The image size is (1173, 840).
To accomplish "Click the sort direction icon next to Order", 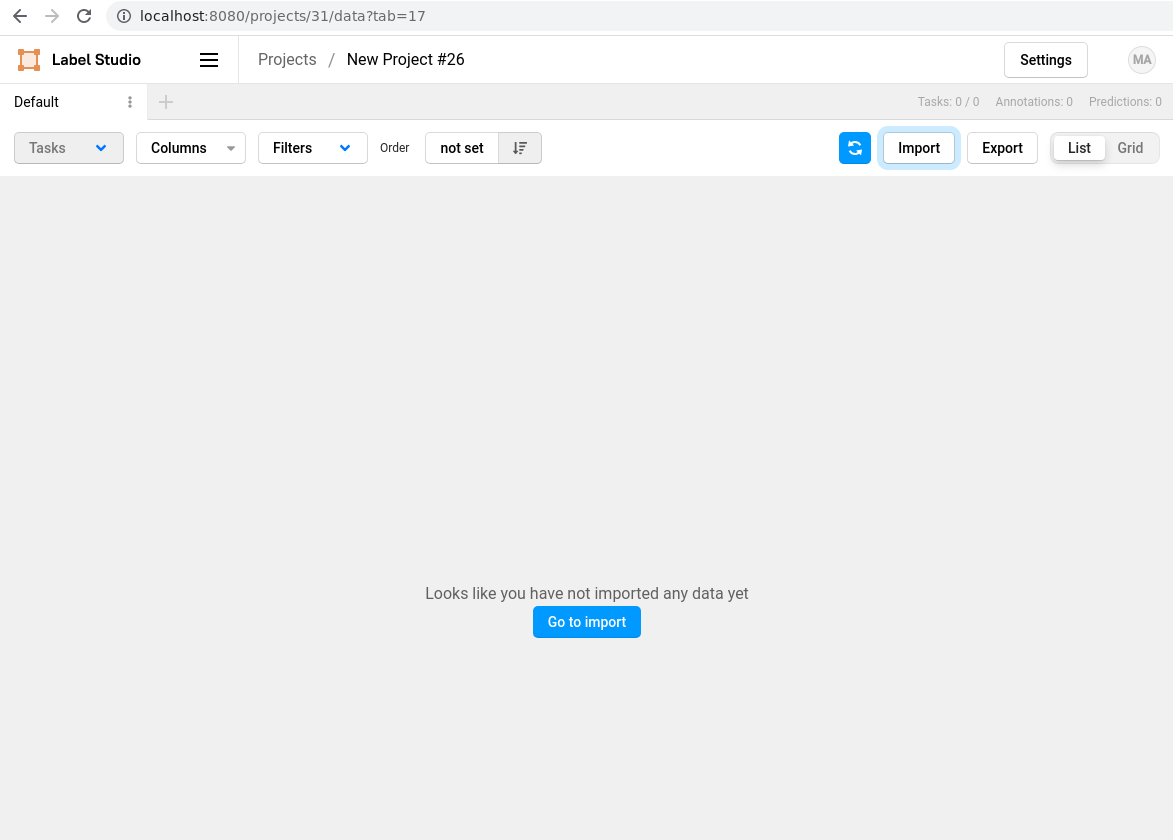I will tap(519, 147).
